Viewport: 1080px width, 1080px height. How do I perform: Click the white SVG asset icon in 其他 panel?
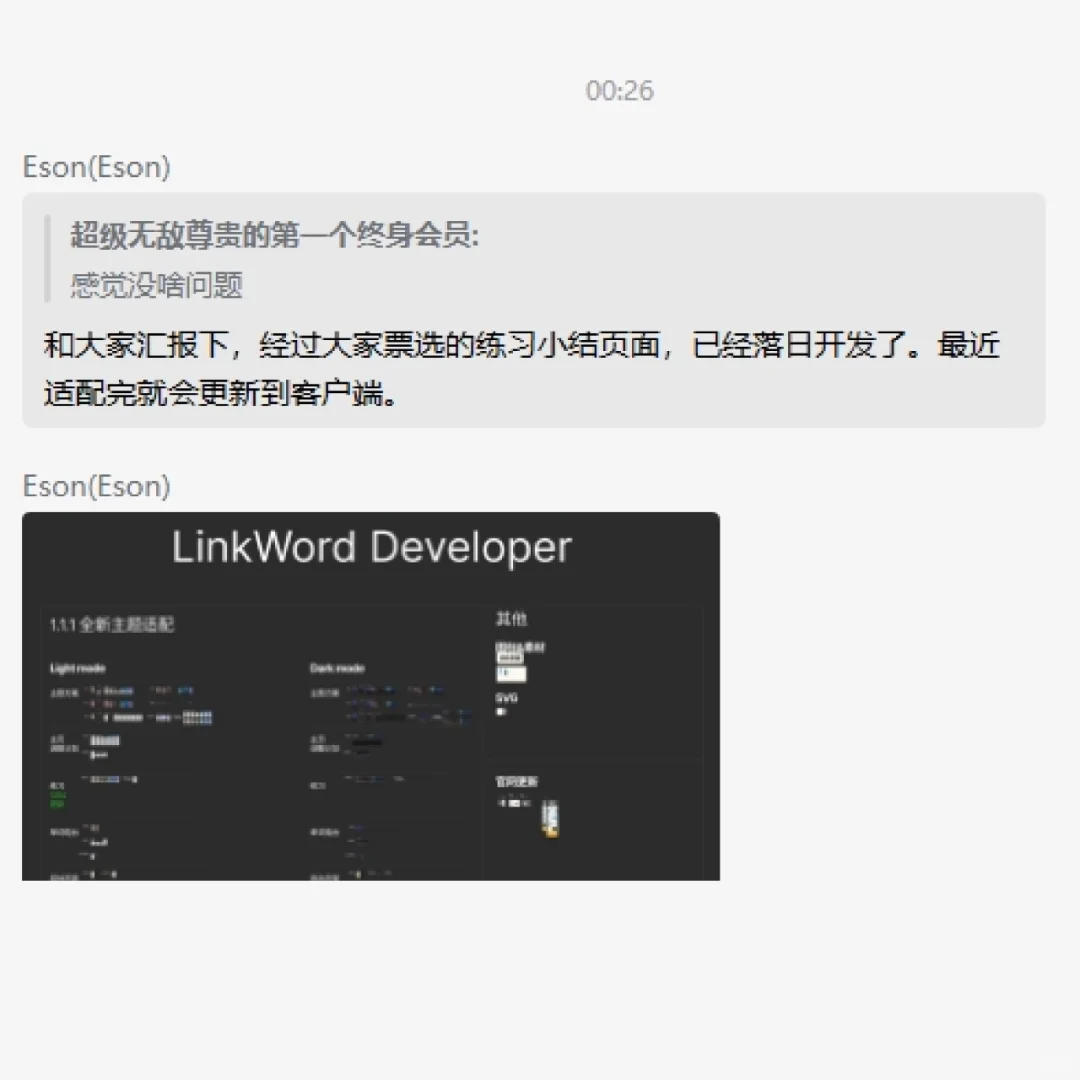click(500, 711)
